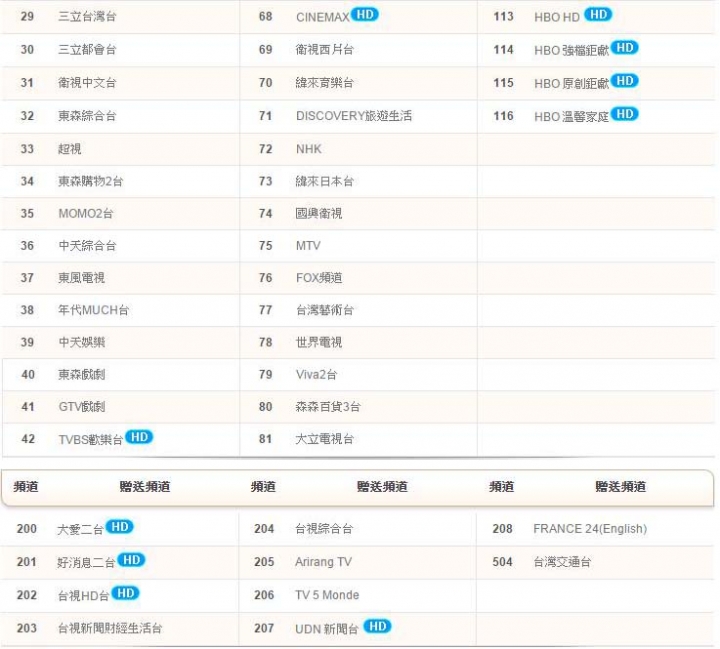Image resolution: width=720 pixels, height=649 pixels.
Task: Select channel name 大立電視台
Action: click(325, 439)
